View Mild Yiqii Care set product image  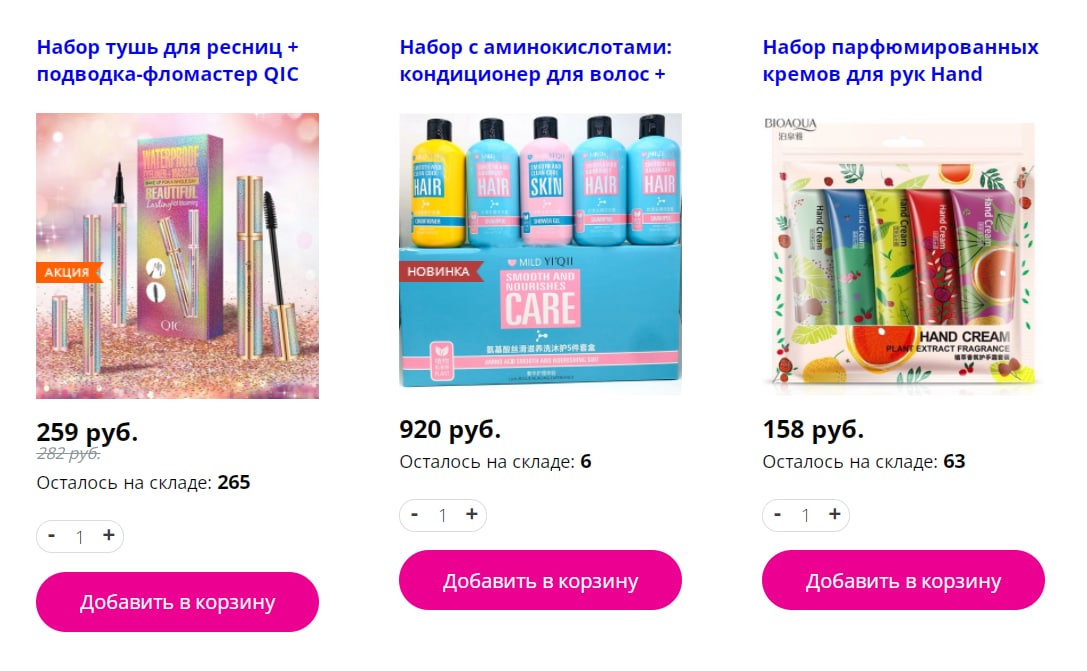540,254
